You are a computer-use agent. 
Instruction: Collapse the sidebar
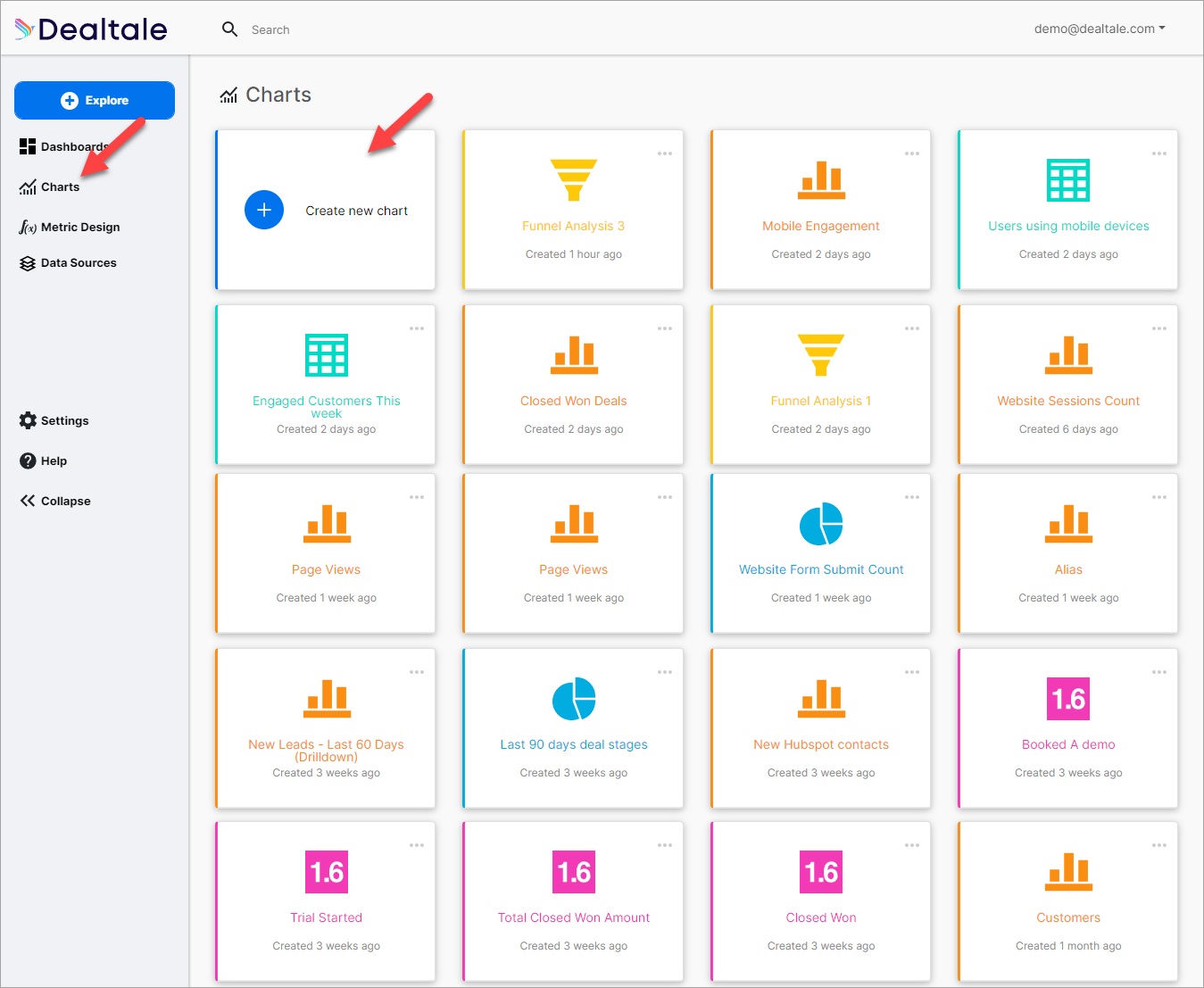tap(55, 501)
